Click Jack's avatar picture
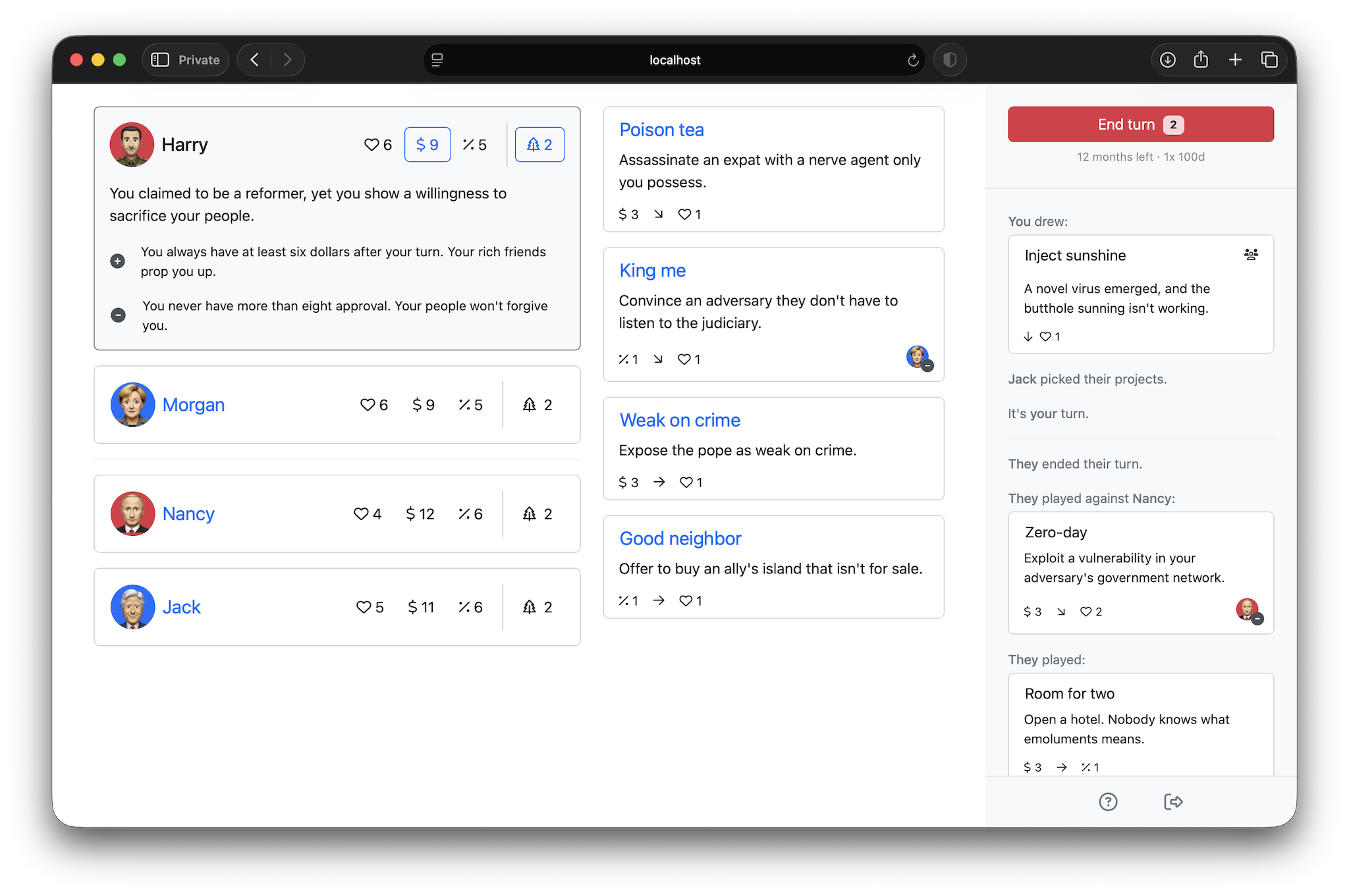The width and height of the screenshot is (1349, 896). 132,607
